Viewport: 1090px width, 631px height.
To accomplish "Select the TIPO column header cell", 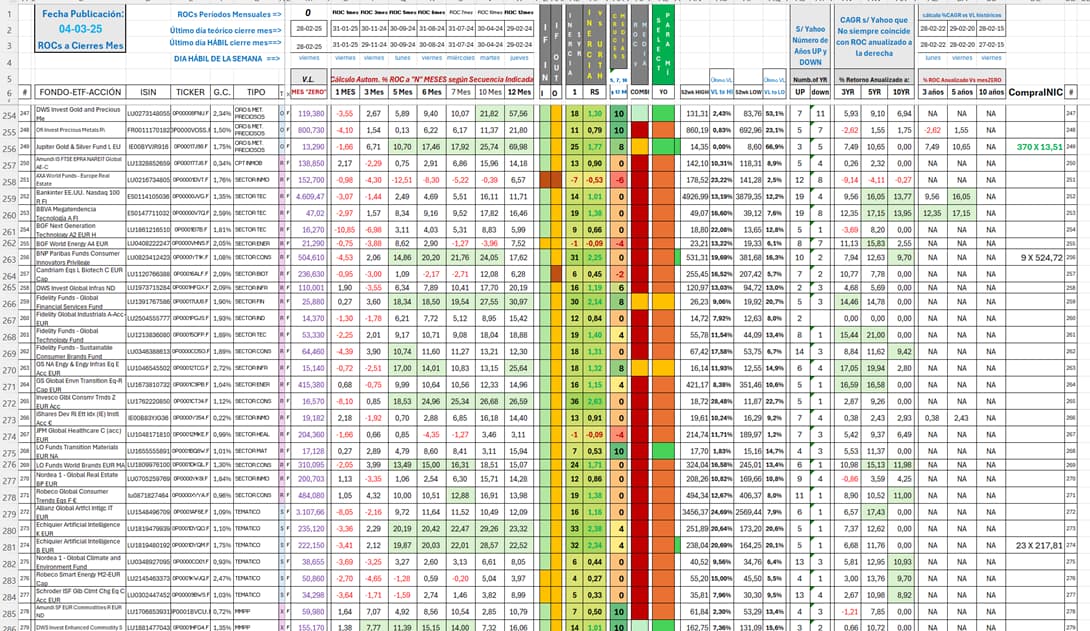I will [256, 92].
